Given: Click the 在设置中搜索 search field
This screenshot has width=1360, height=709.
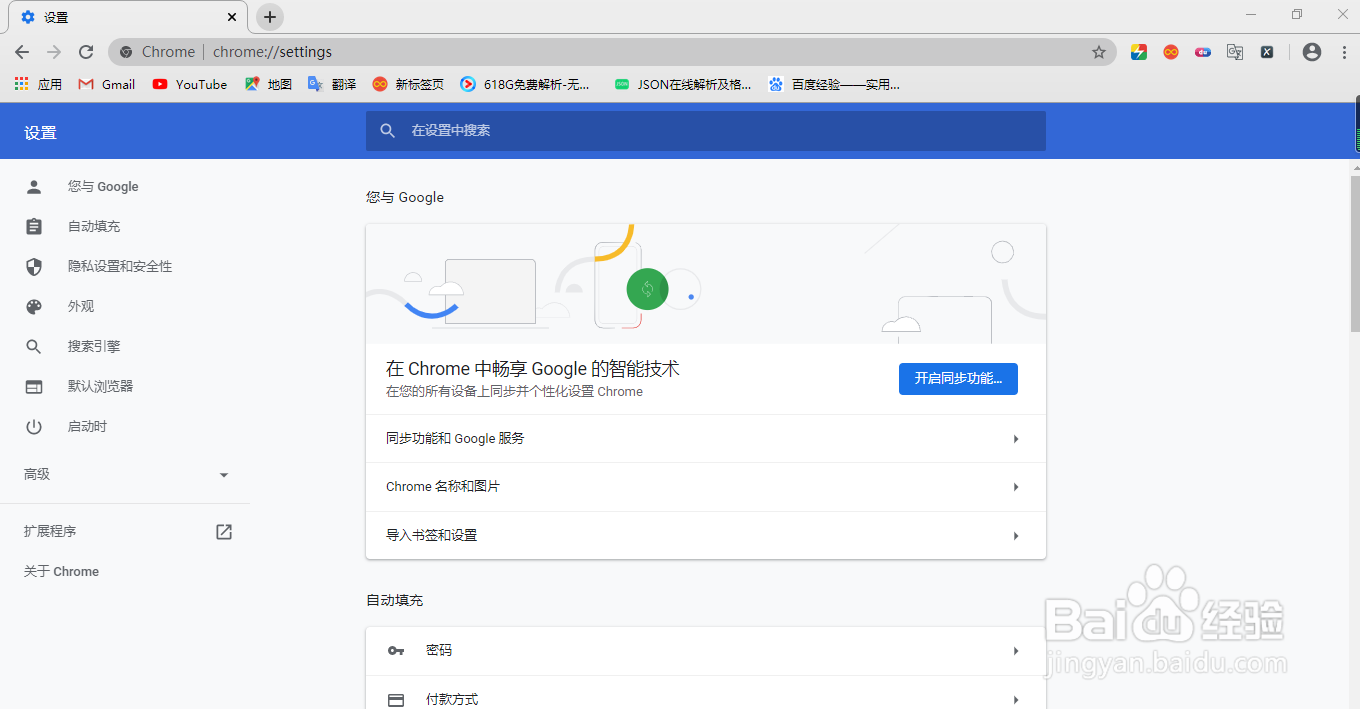Looking at the screenshot, I should 705,130.
